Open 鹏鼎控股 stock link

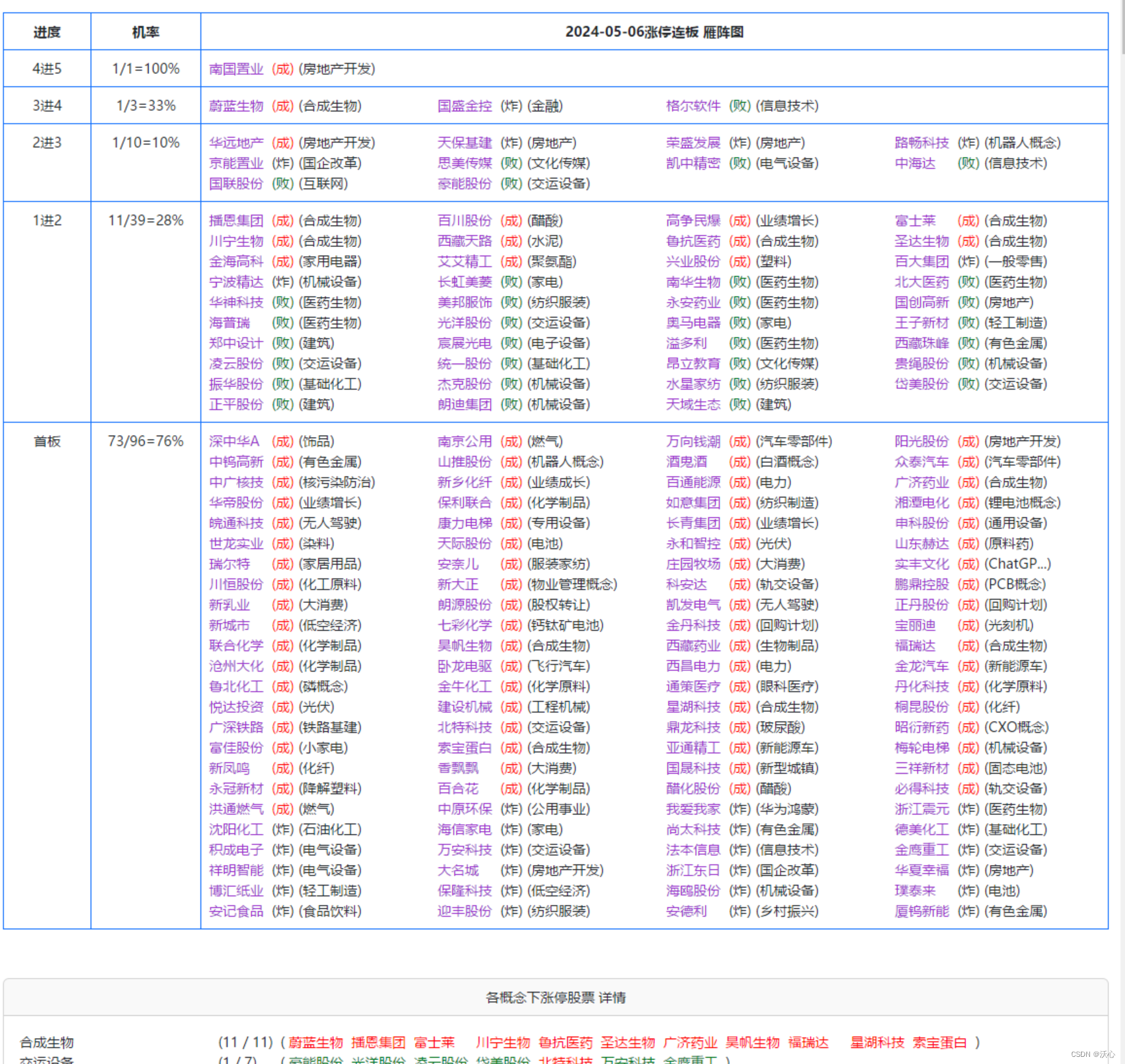(921, 584)
